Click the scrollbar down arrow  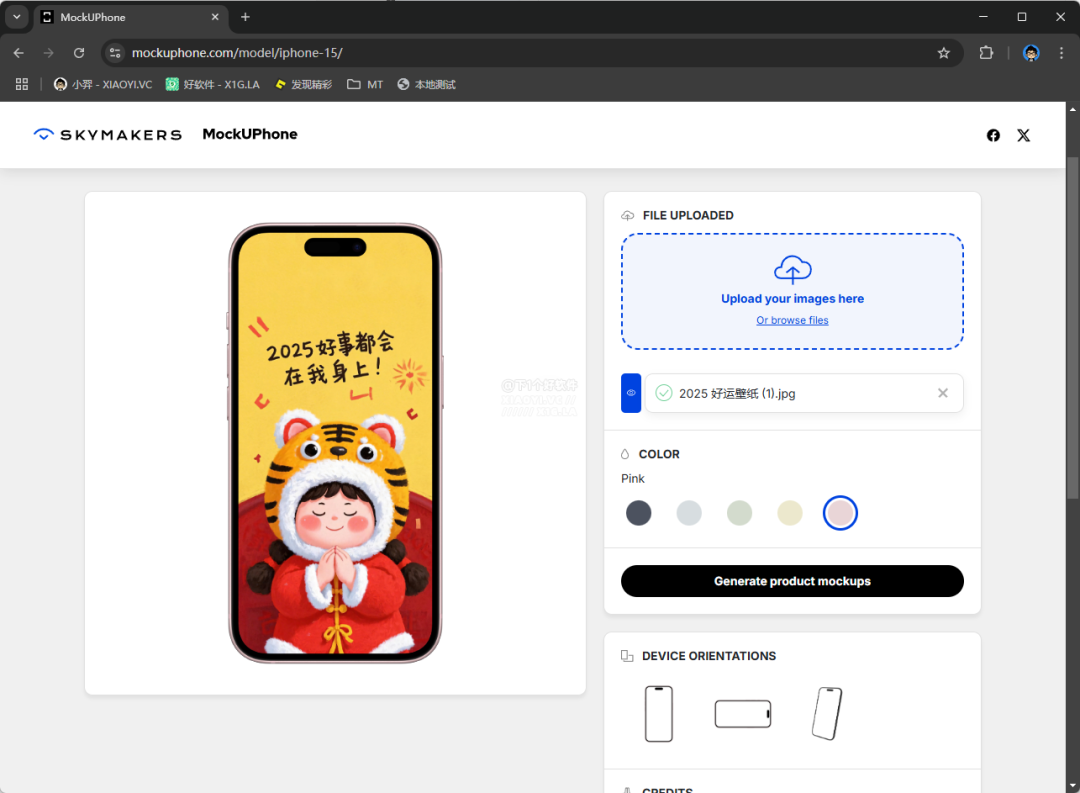pos(1072,786)
